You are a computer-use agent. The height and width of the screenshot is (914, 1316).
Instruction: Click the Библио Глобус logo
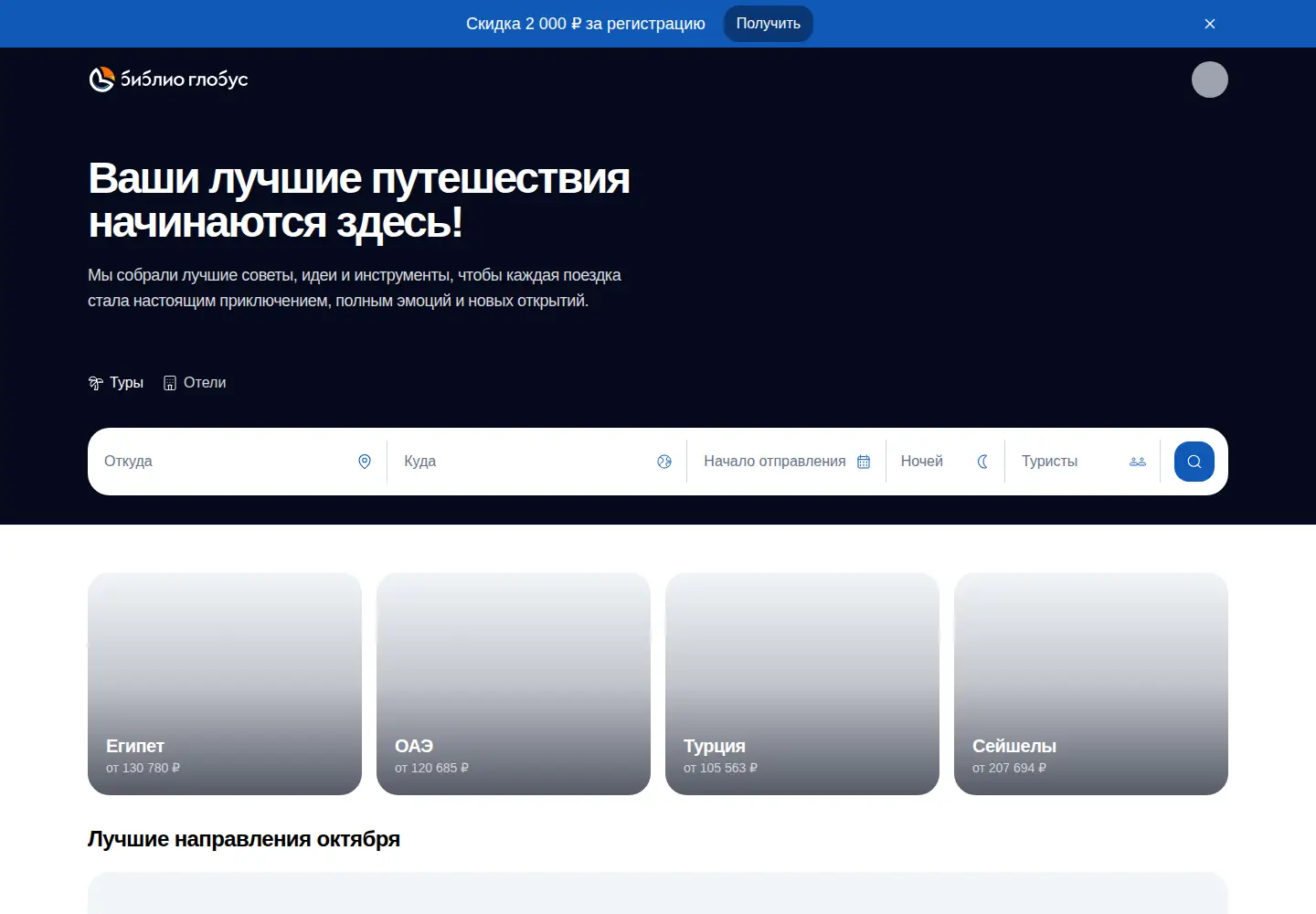168,80
